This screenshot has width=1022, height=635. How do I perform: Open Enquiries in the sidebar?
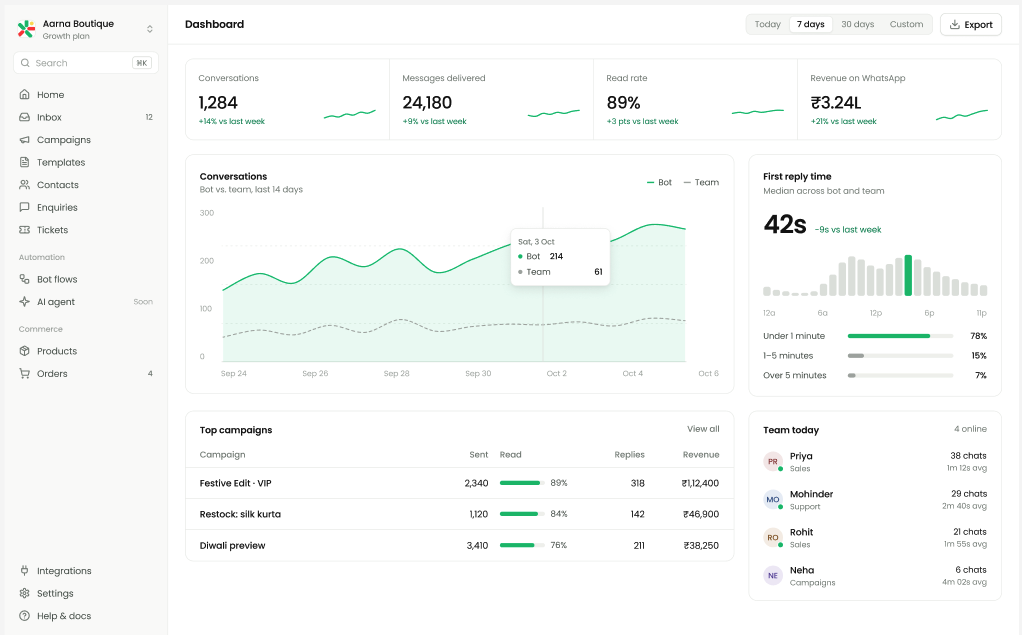85,207
